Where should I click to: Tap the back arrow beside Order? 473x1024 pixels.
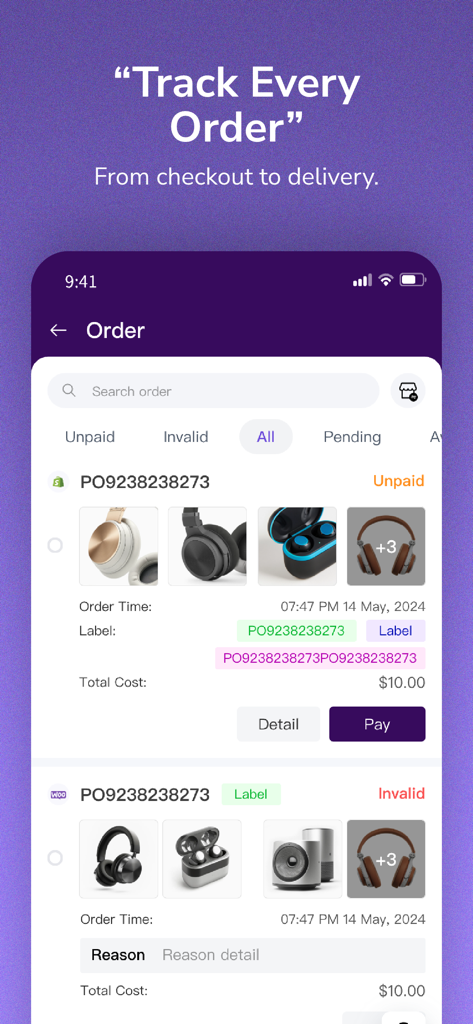[x=59, y=330]
